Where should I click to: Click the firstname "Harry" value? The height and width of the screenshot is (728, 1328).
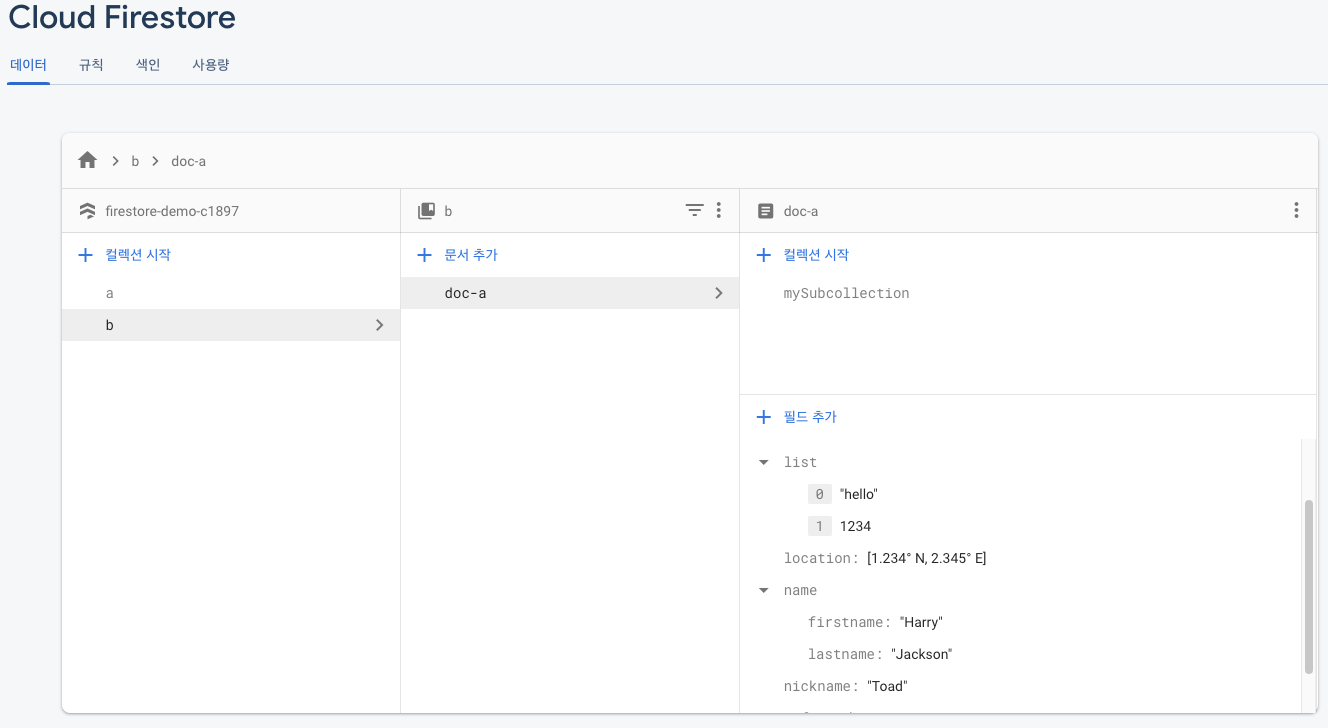[921, 622]
